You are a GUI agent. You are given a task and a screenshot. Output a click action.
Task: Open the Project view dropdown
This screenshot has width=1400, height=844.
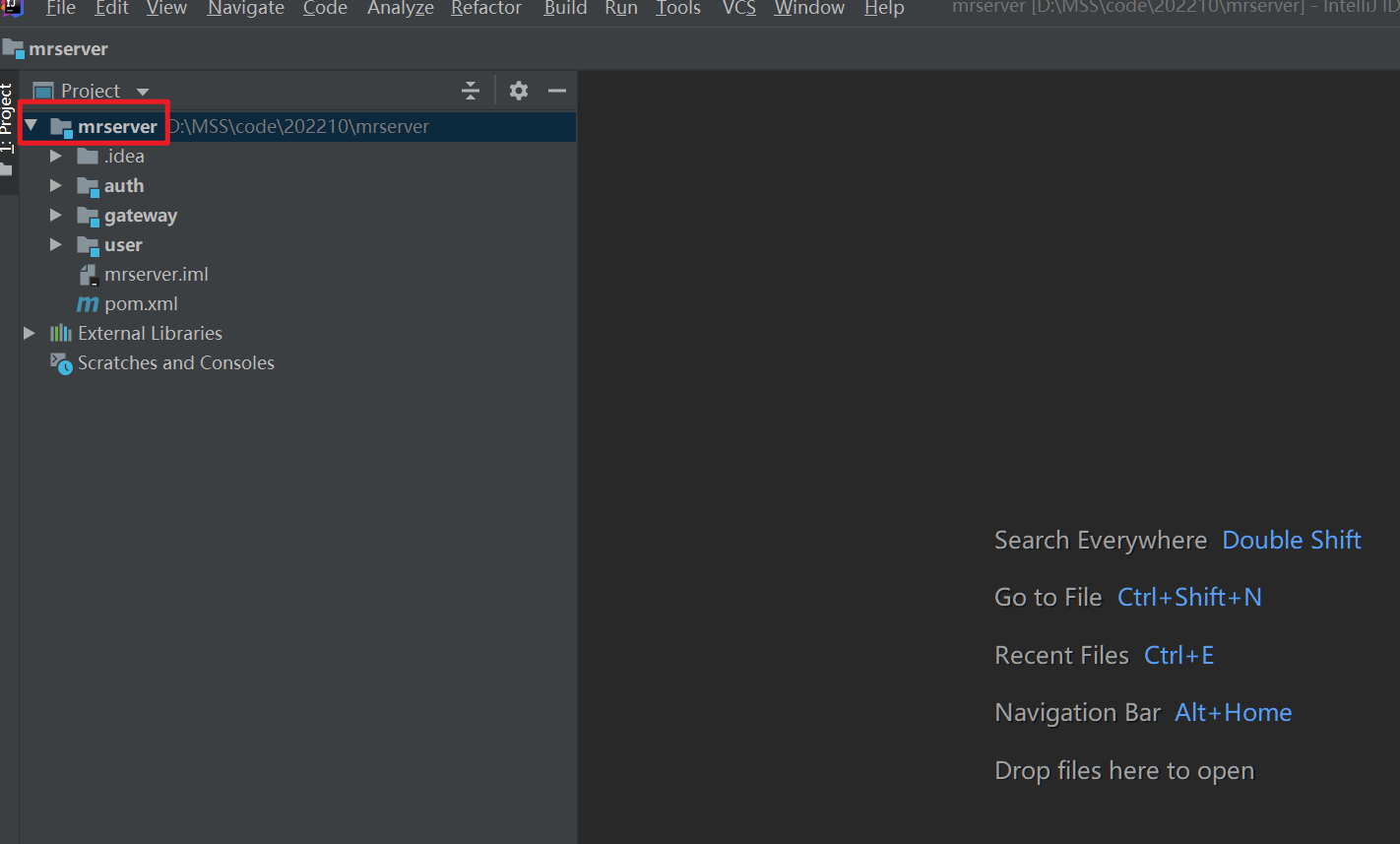143,92
